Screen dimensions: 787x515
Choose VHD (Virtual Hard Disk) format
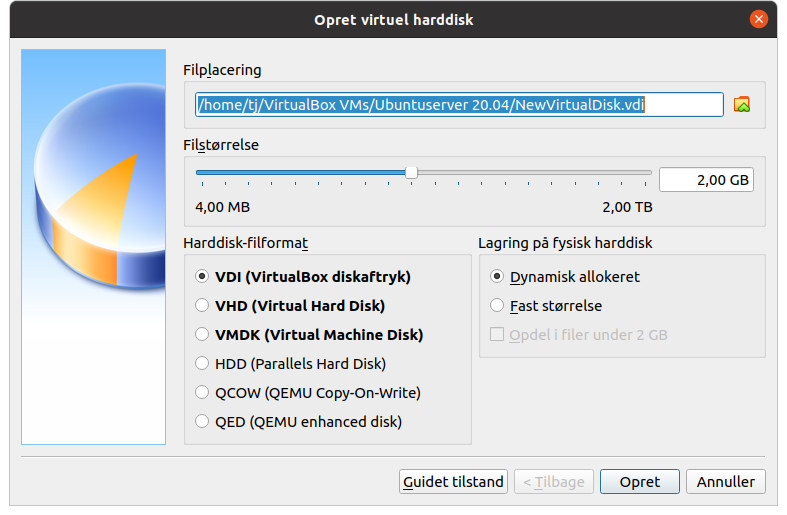(290, 306)
